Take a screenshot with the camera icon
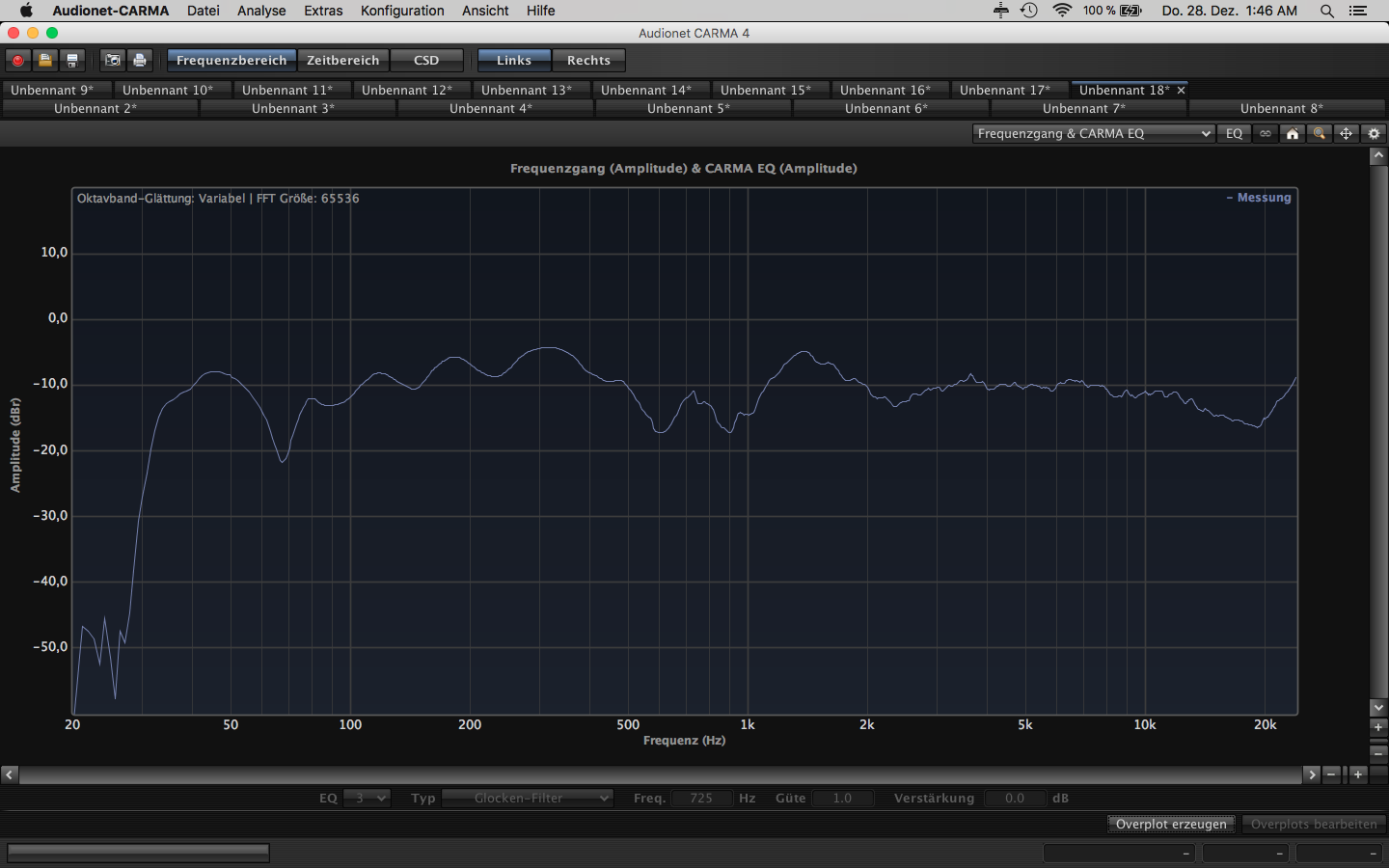 pyautogui.click(x=113, y=60)
